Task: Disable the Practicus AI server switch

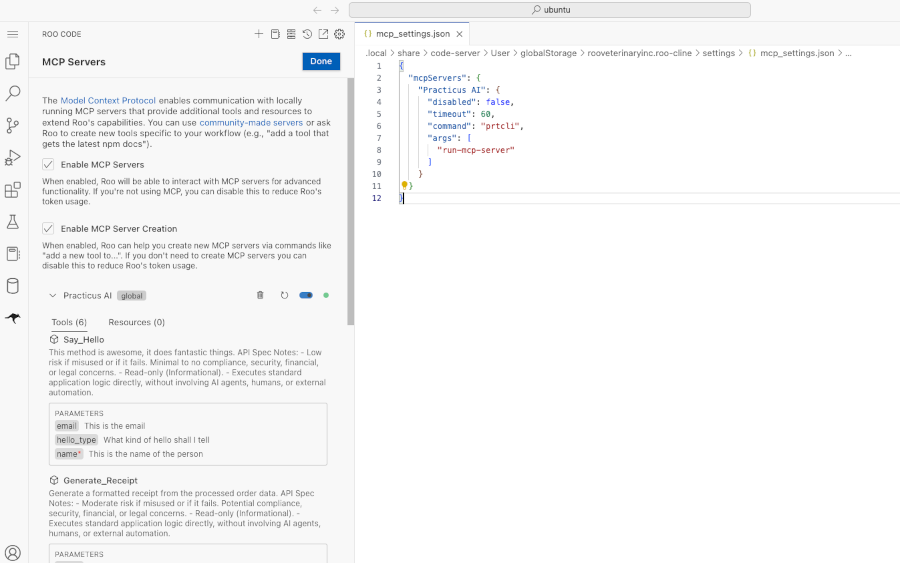Action: tap(306, 296)
